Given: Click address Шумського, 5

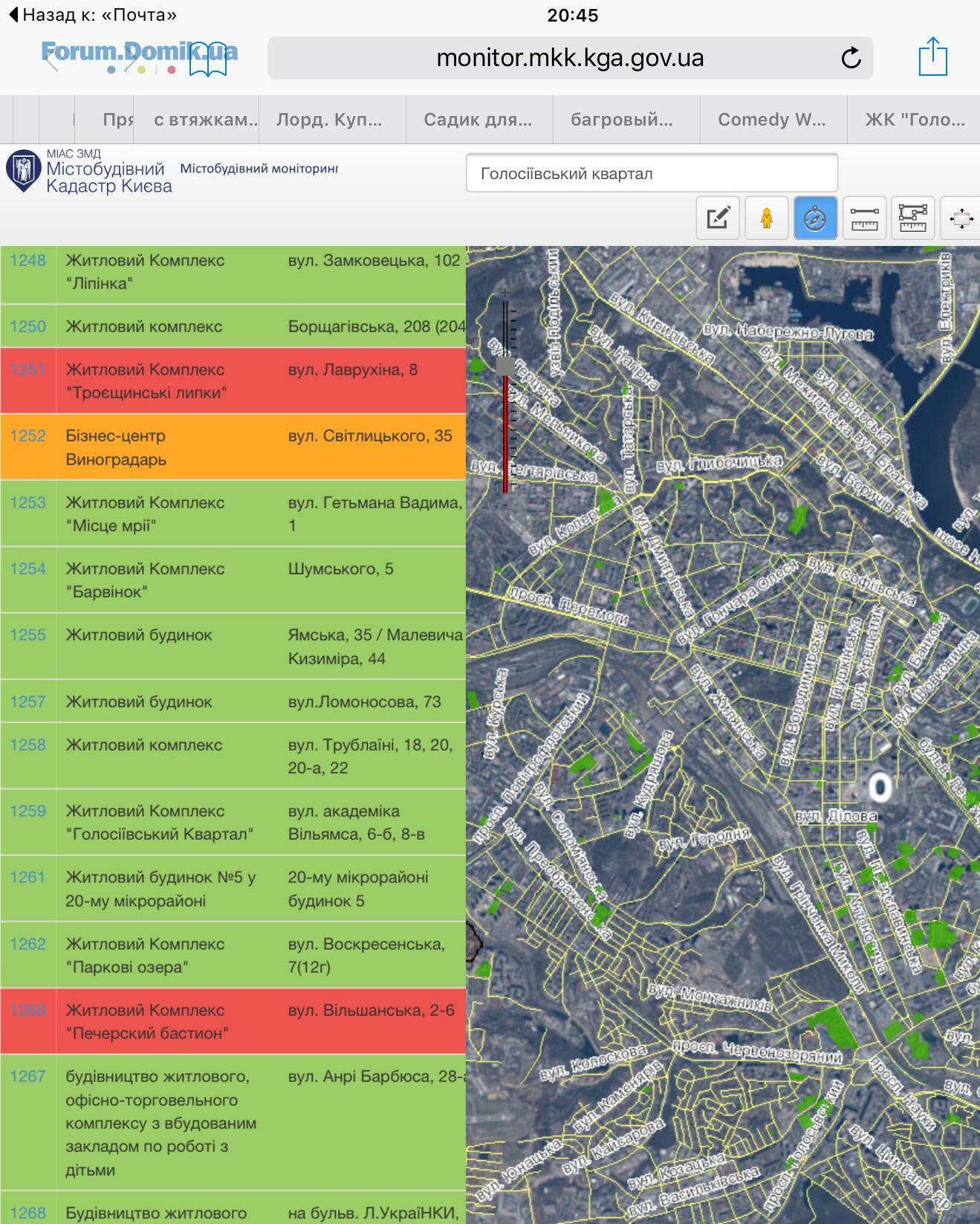Looking at the screenshot, I should click(341, 569).
